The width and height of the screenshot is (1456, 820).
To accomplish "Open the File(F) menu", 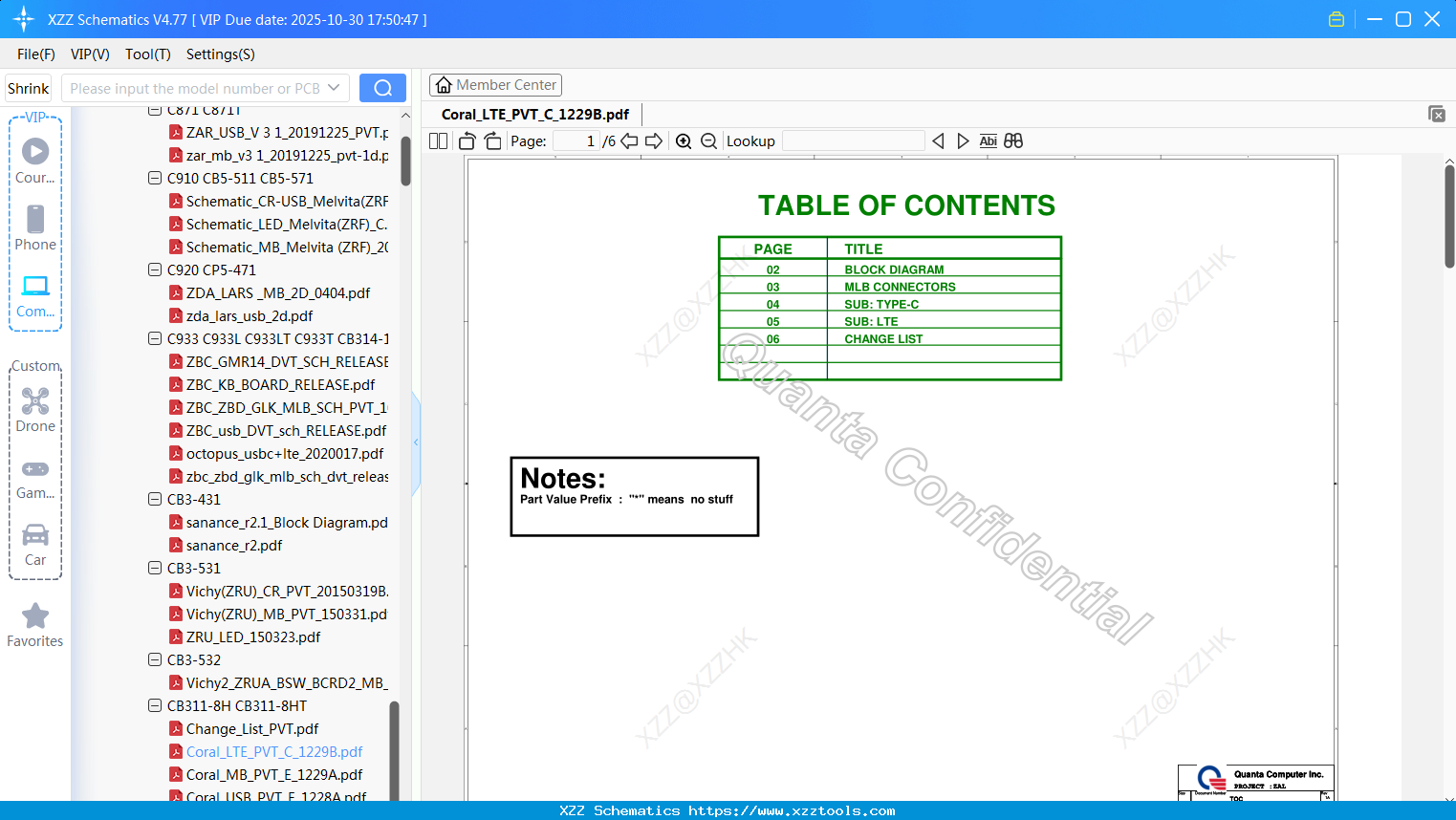I will 36,54.
